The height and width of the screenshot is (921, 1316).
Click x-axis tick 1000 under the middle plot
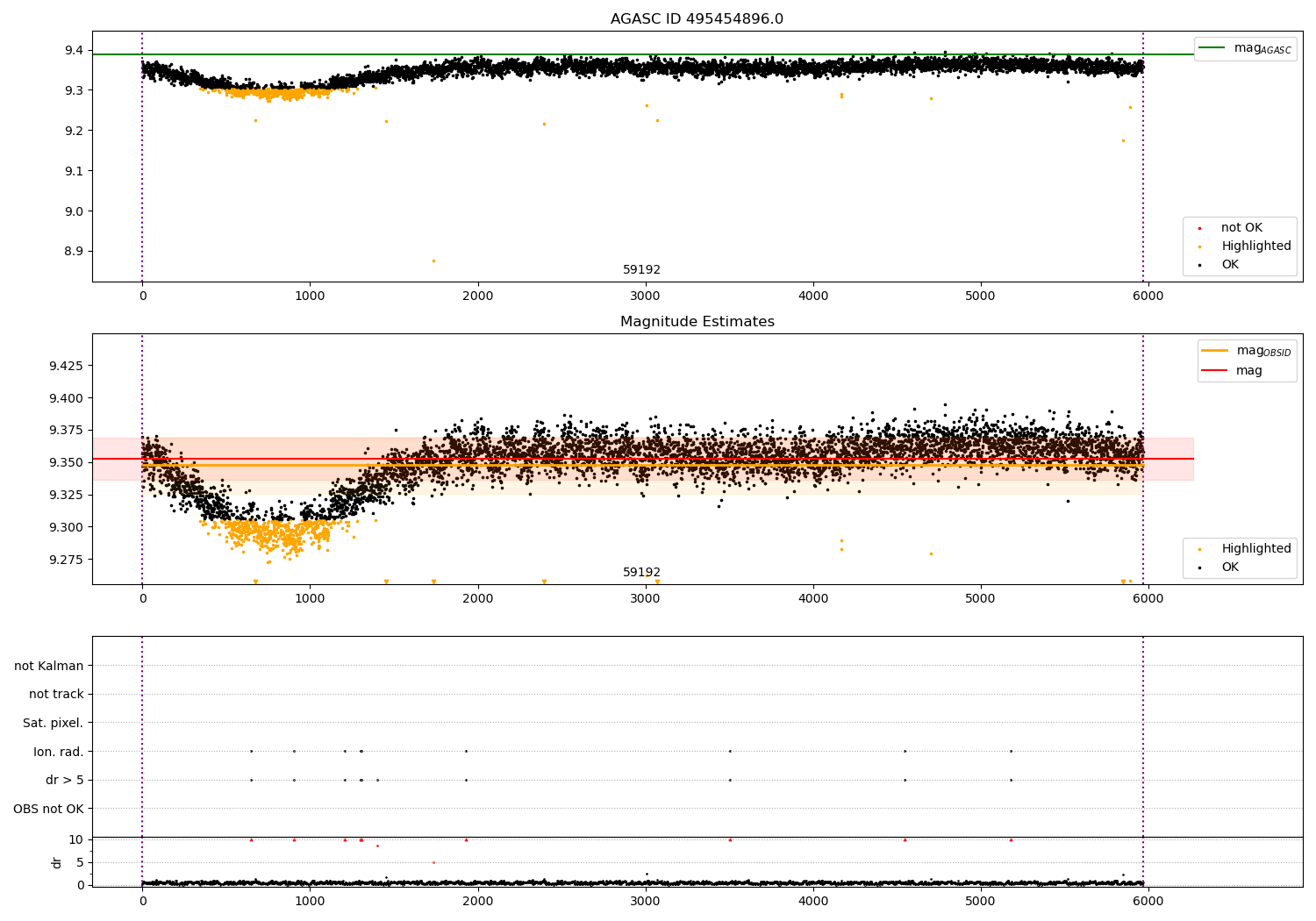[310, 599]
